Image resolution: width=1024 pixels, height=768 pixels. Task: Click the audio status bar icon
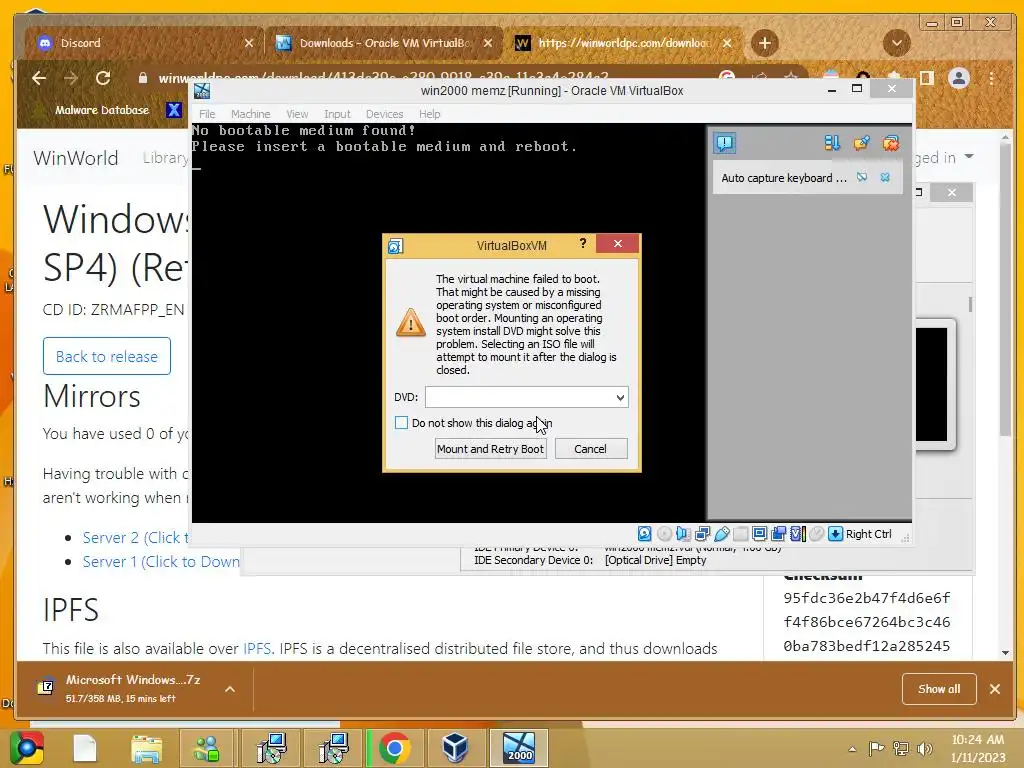(683, 534)
